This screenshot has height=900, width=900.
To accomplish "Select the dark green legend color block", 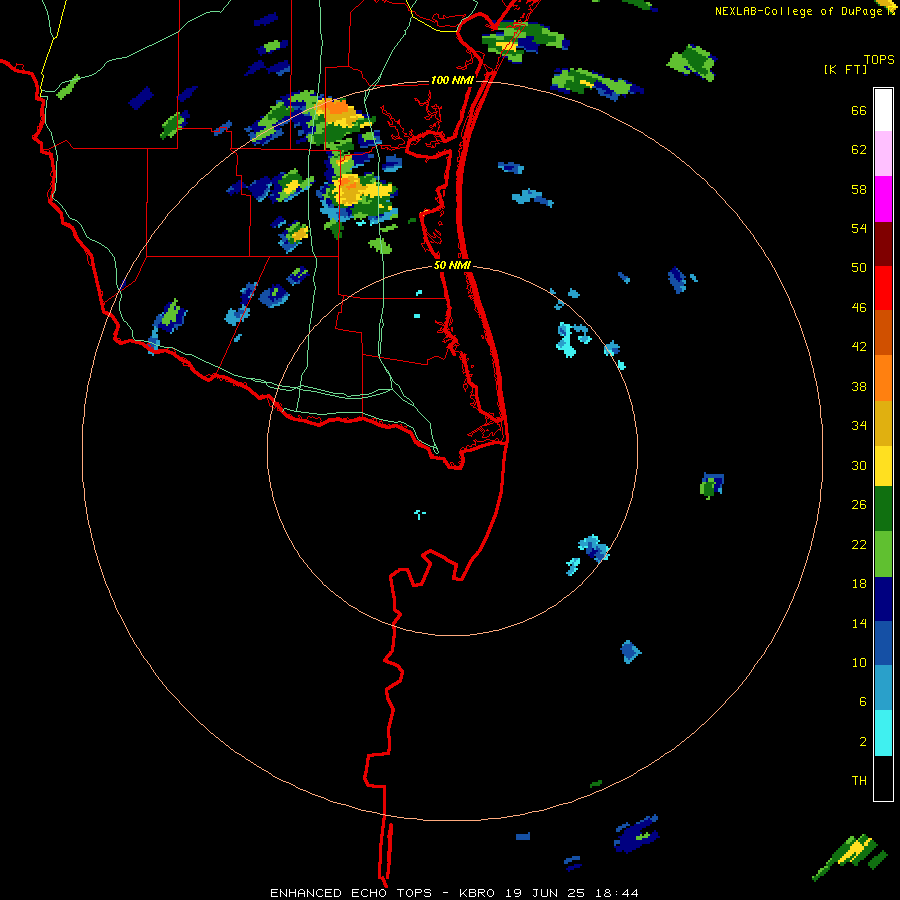I will click(x=883, y=509).
